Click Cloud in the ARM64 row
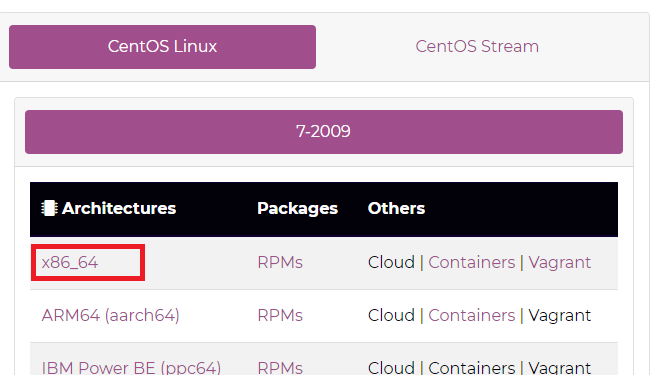 [x=391, y=316]
